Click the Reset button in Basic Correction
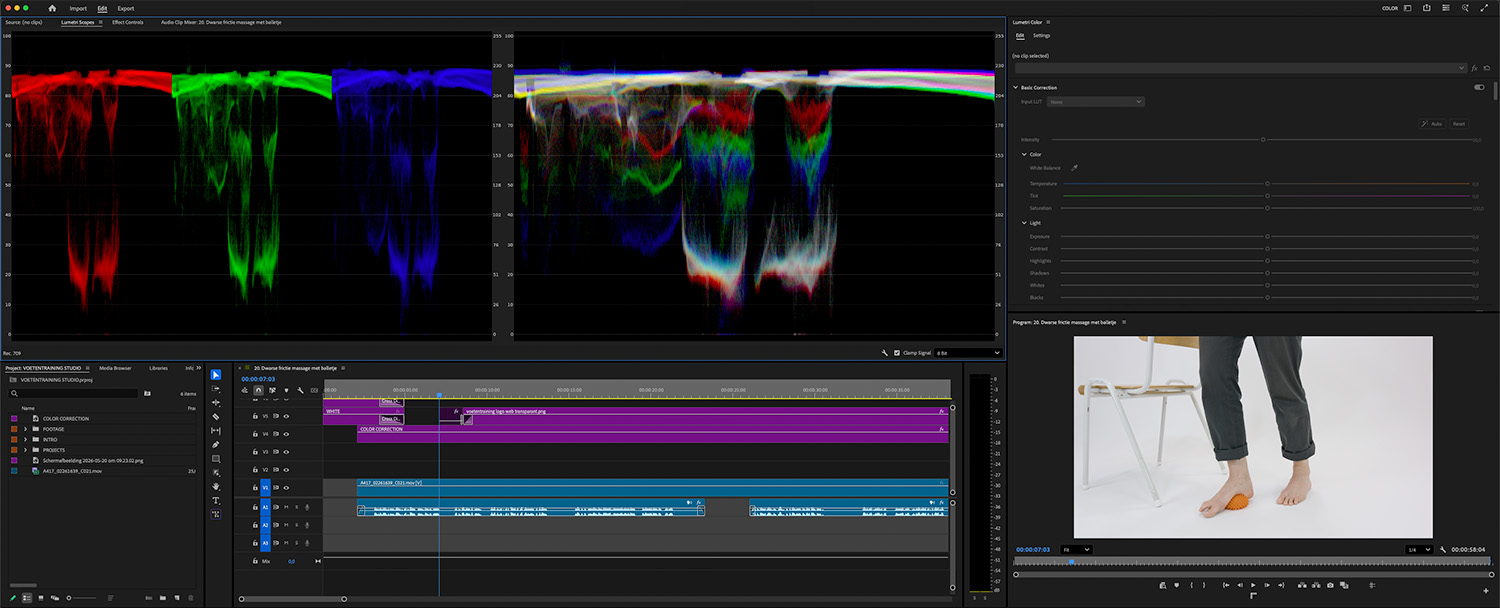This screenshot has width=1500, height=608. (x=1459, y=124)
